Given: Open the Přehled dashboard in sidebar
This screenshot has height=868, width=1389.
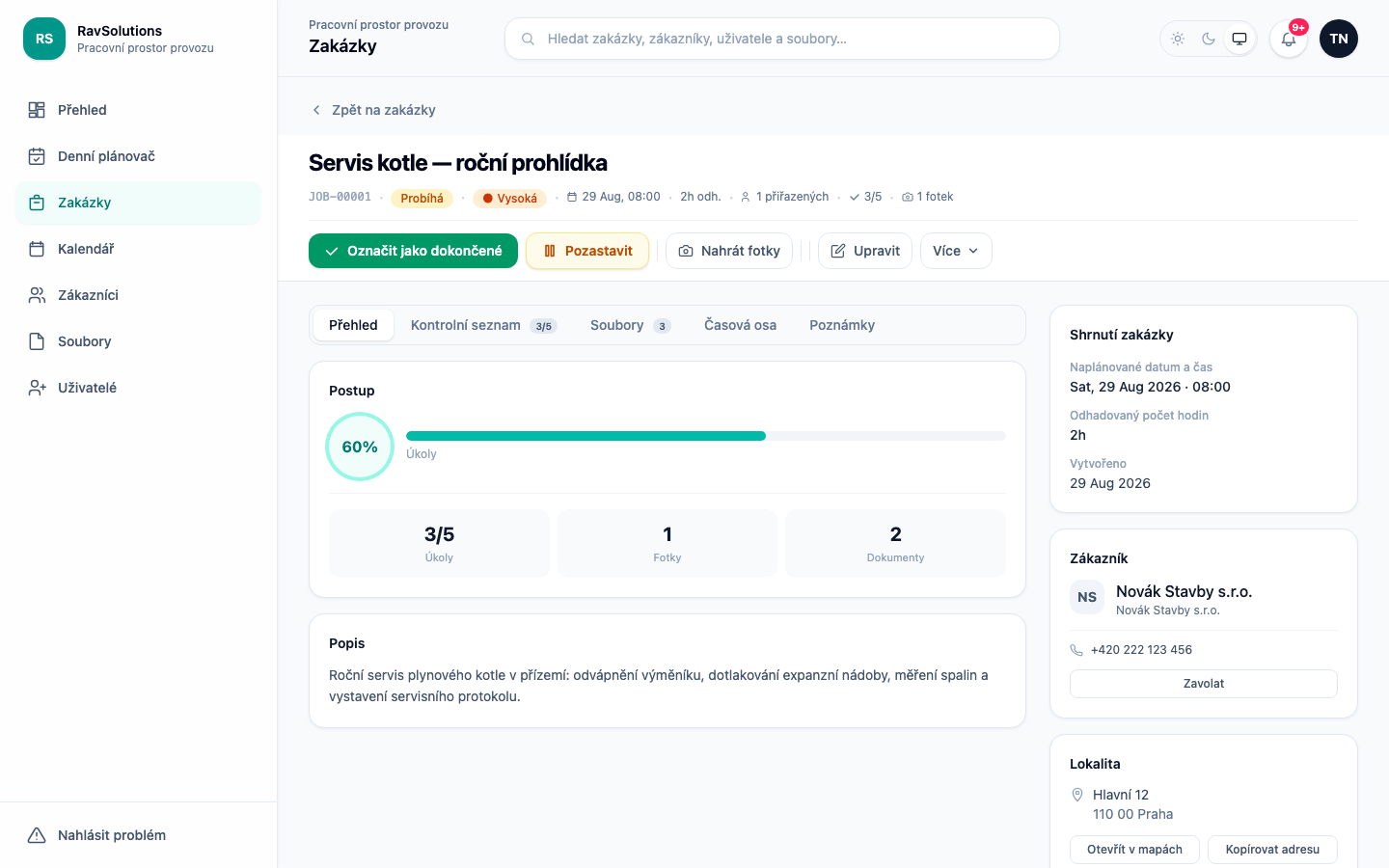Looking at the screenshot, I should (x=139, y=110).
